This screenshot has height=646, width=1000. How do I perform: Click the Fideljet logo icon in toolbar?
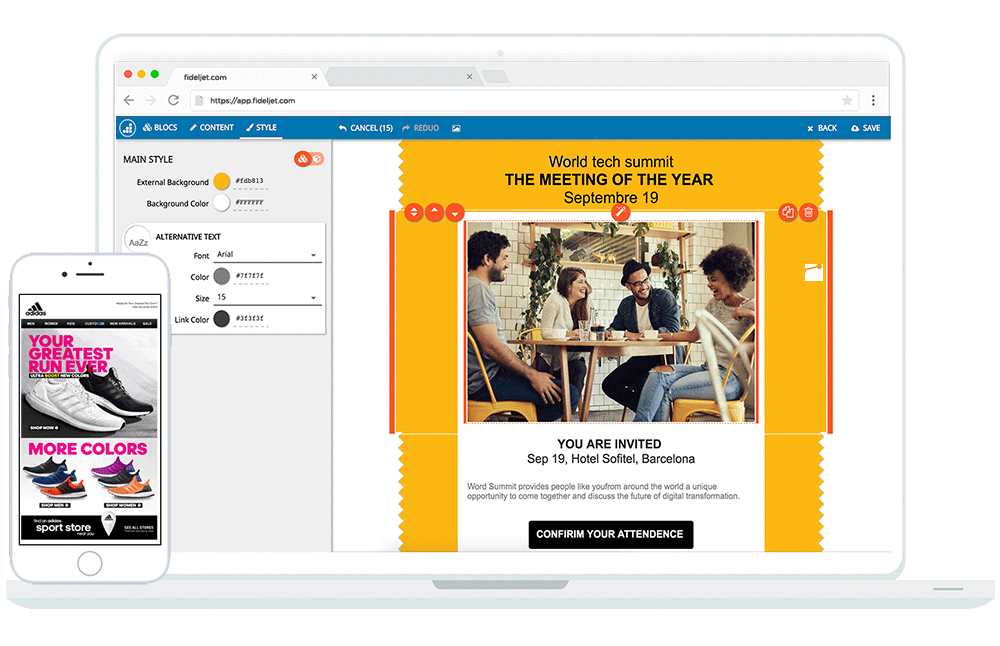click(x=128, y=128)
